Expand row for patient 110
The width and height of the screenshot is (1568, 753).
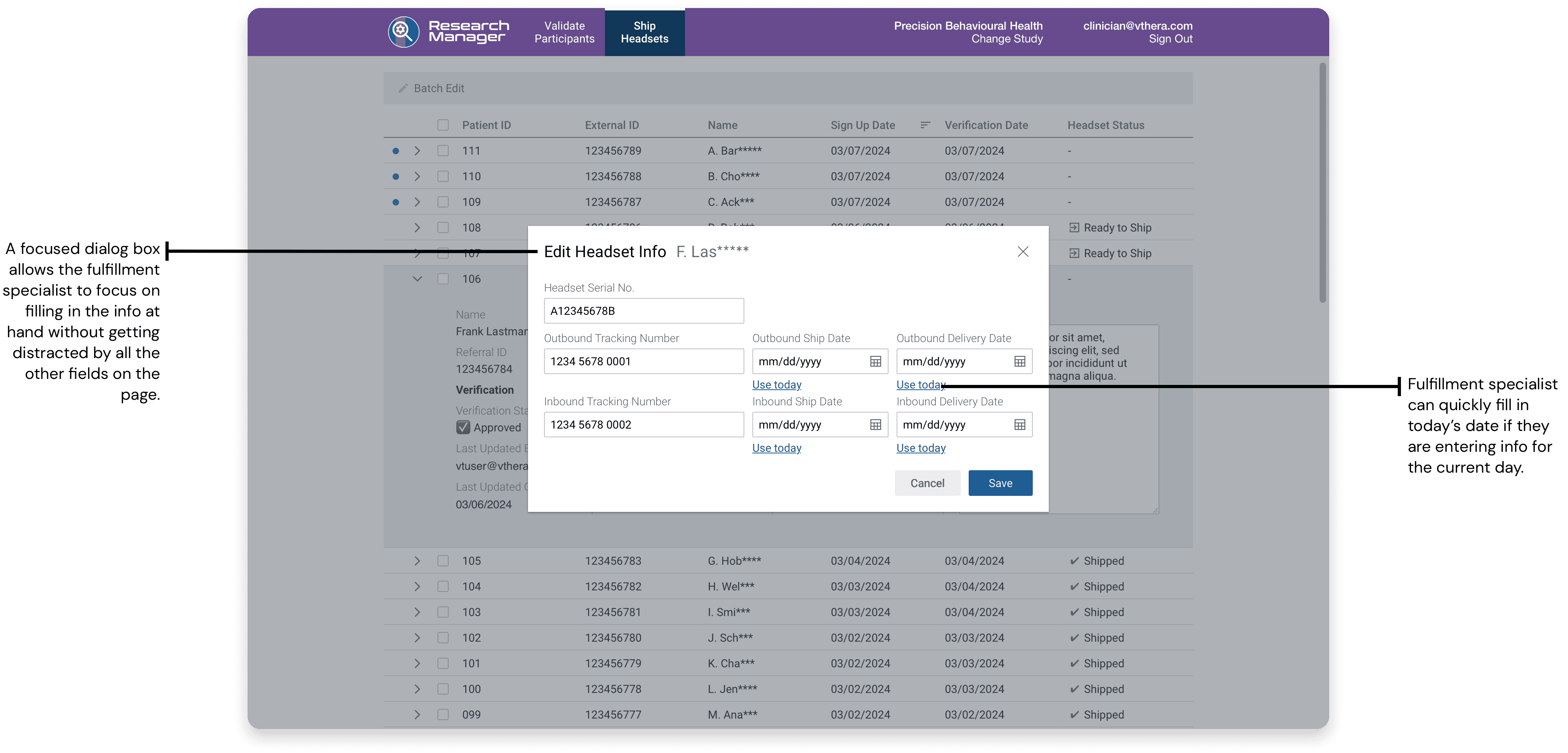tap(417, 177)
